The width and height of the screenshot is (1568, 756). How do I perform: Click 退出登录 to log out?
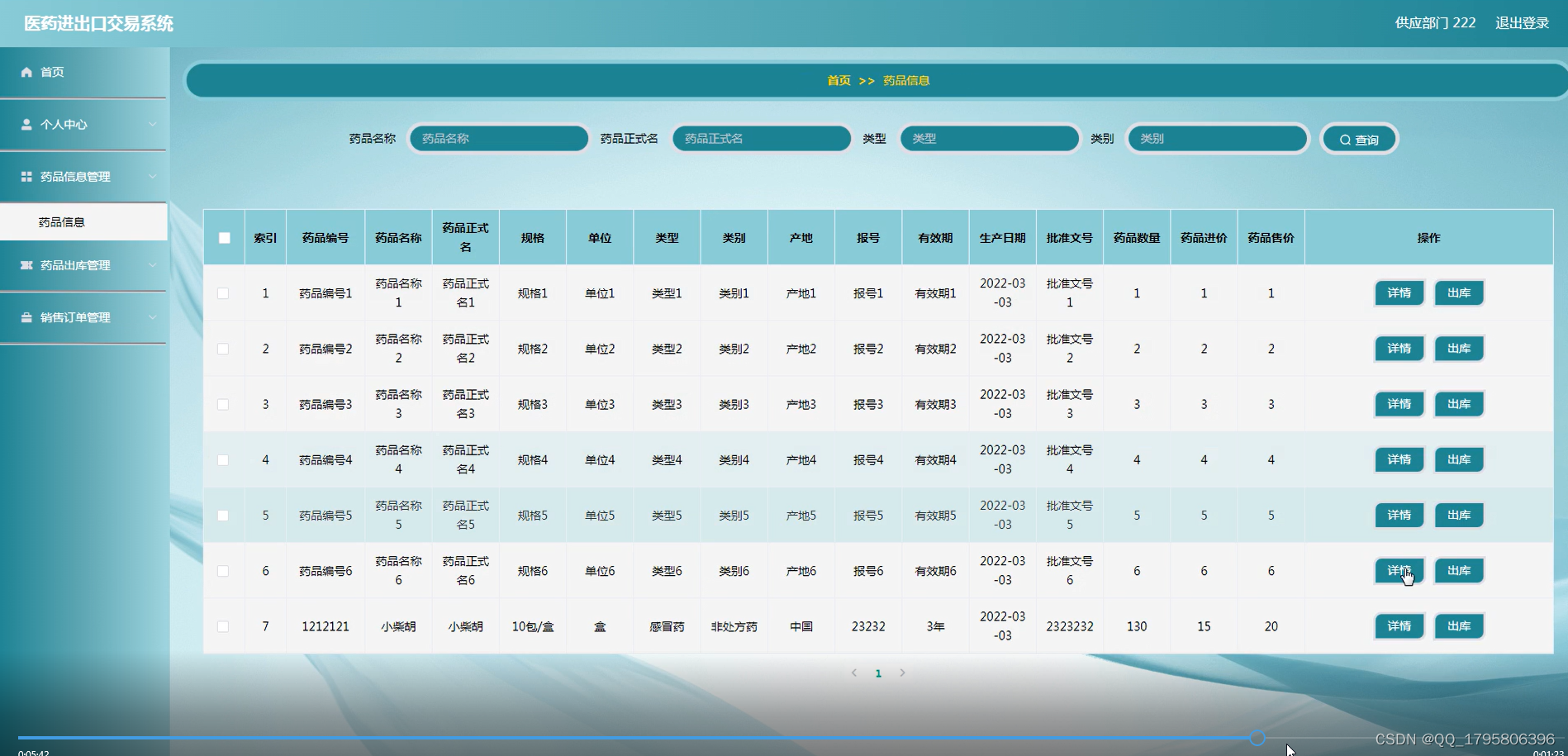tap(1522, 23)
